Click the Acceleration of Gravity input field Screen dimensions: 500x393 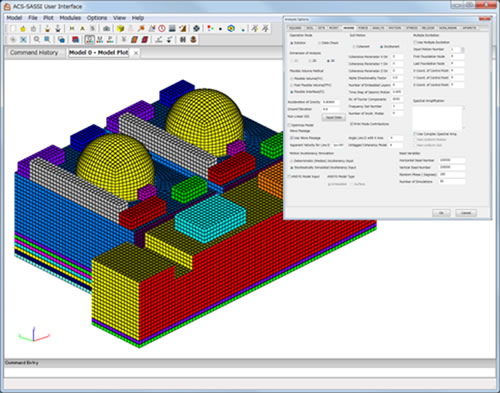pyautogui.click(x=331, y=102)
